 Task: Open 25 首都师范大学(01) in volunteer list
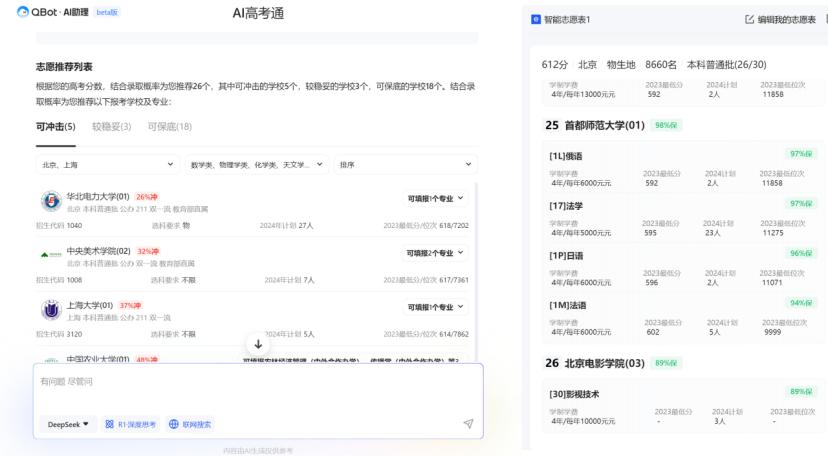click(x=595, y=125)
